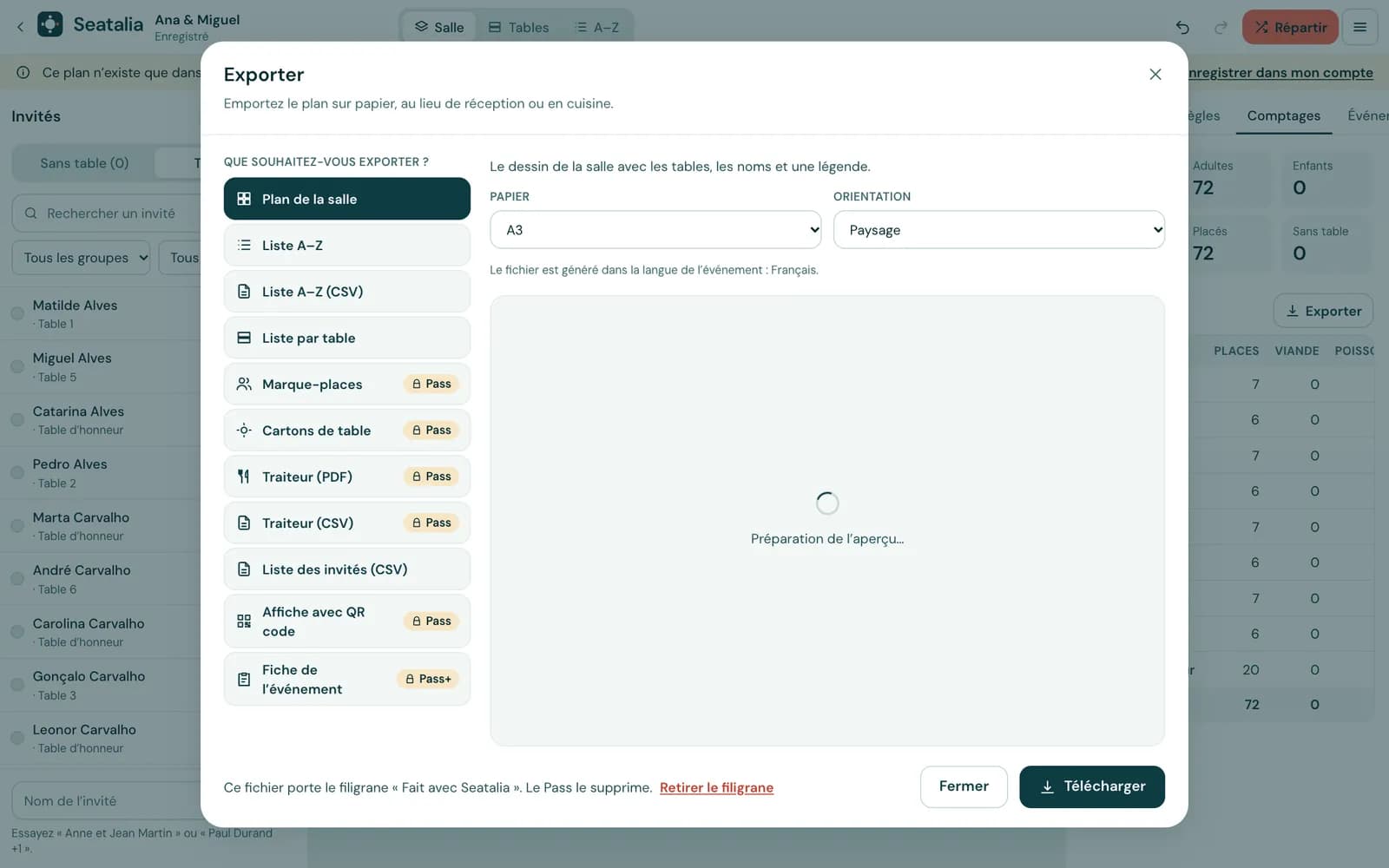Open the hamburger menu icon

[x=1360, y=28]
